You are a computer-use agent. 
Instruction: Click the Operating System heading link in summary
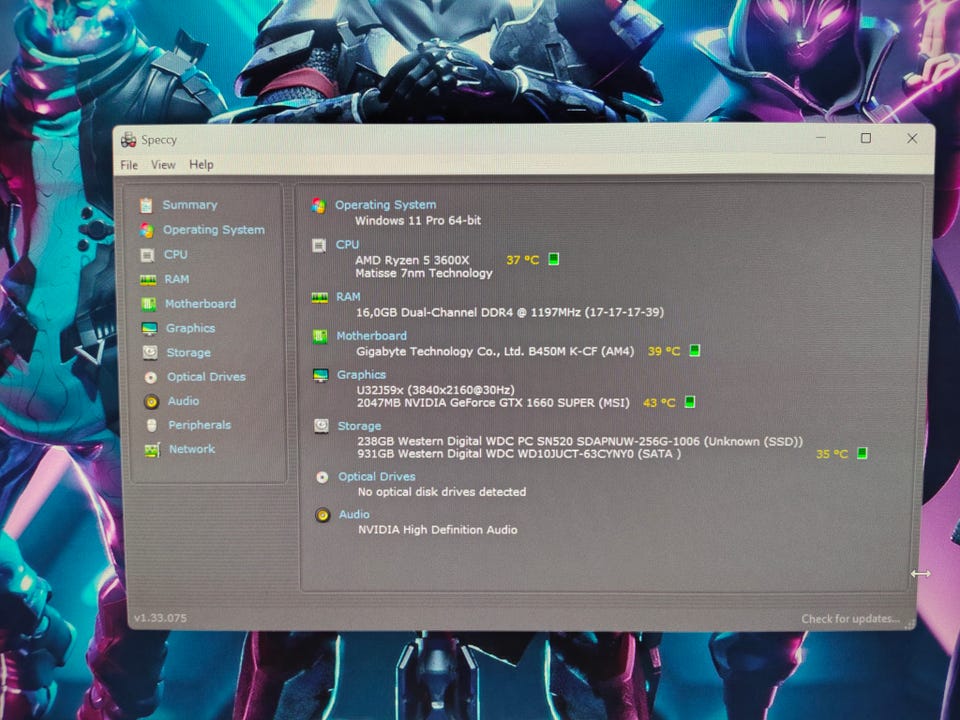[386, 205]
